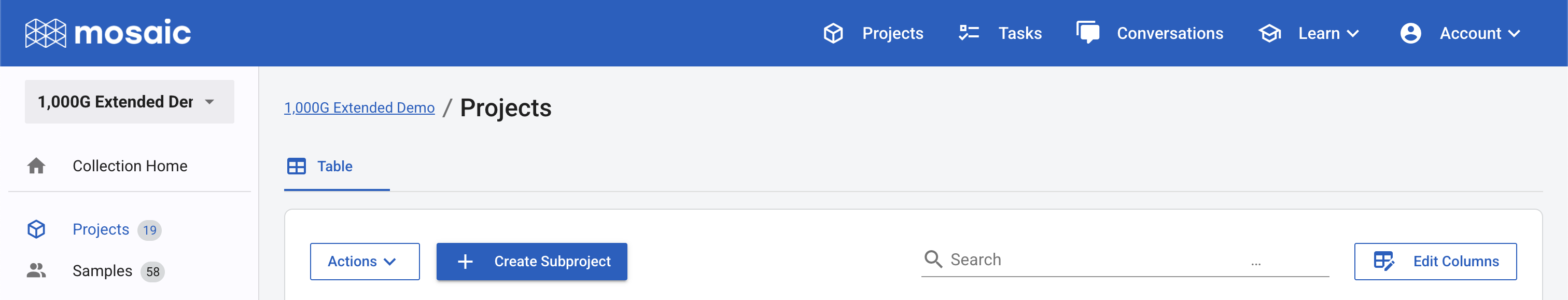Viewport: 1568px width, 300px height.
Task: Click the Mosaic logo in the top bar
Action: coord(108,33)
